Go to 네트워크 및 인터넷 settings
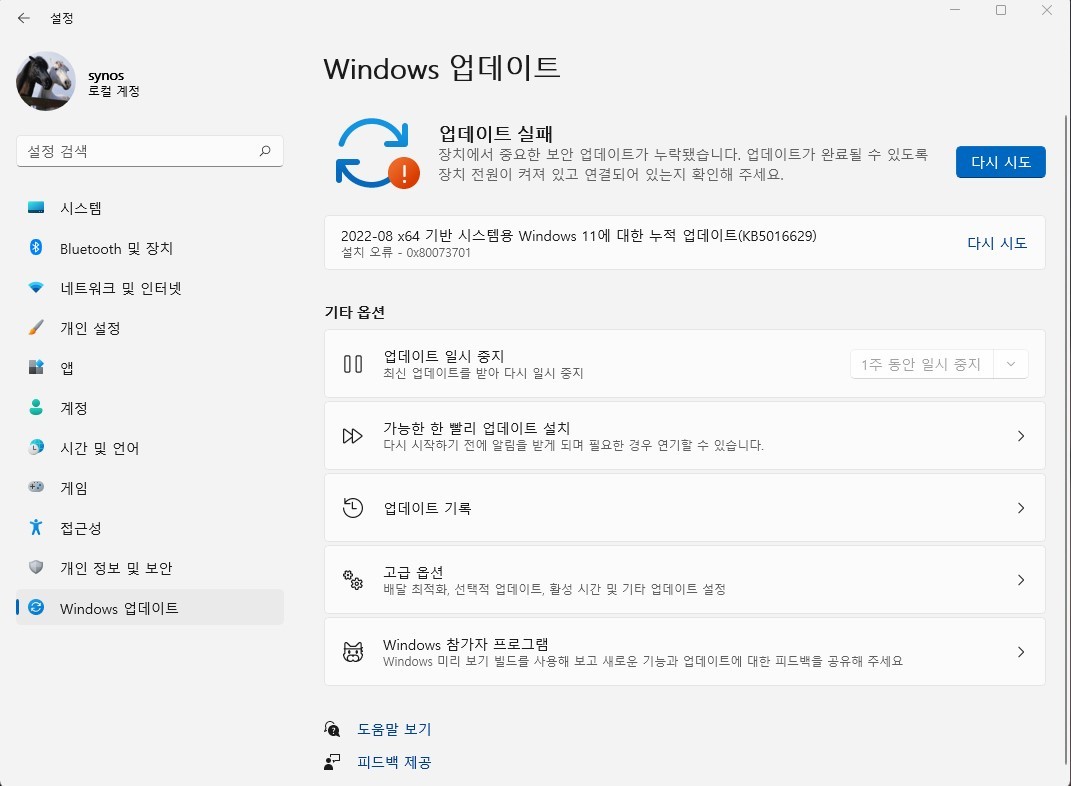The height and width of the screenshot is (786, 1071). tap(150, 288)
